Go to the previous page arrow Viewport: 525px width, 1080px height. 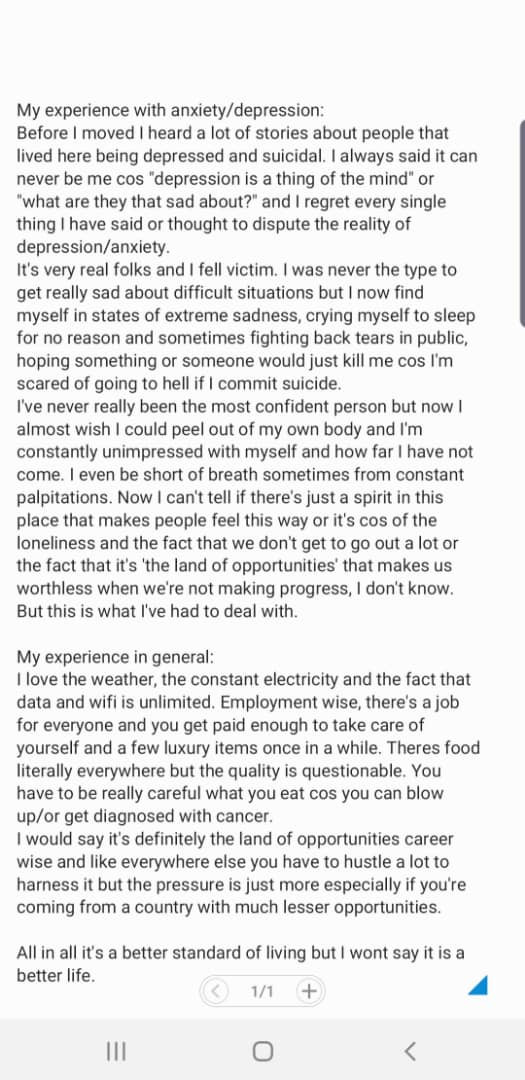pyautogui.click(x=216, y=991)
